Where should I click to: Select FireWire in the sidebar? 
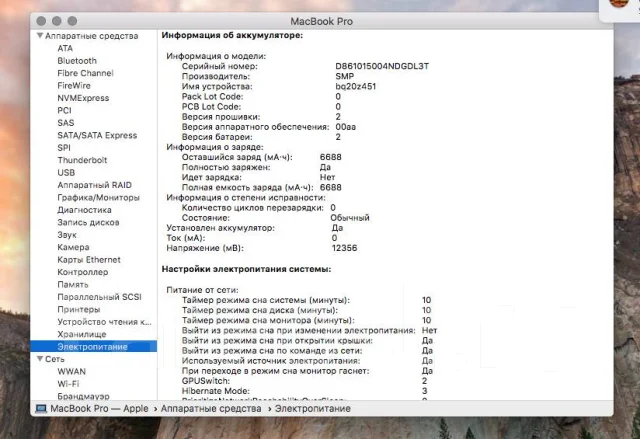pyautogui.click(x=74, y=86)
